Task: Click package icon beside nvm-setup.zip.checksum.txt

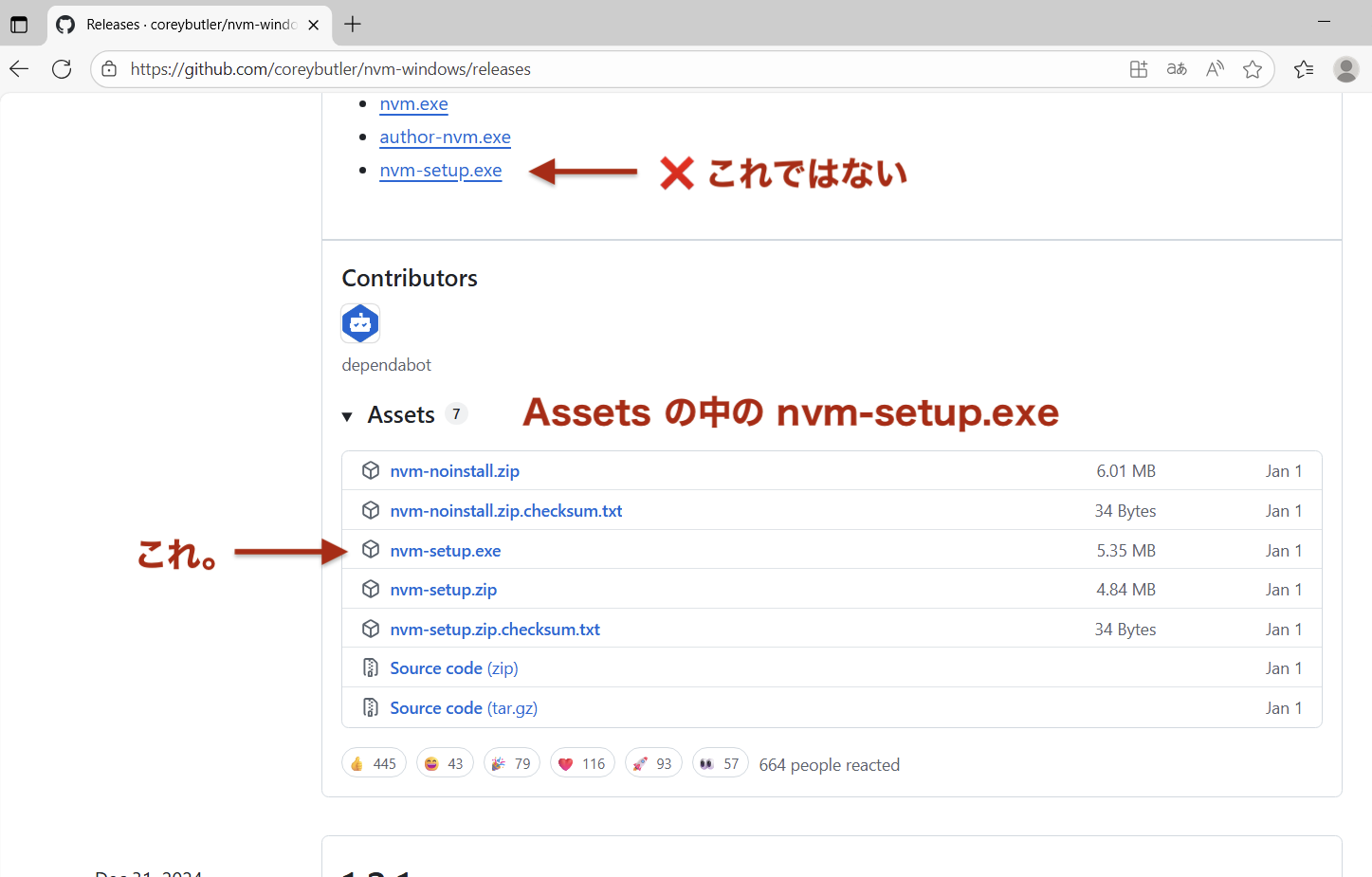Action: 371,629
